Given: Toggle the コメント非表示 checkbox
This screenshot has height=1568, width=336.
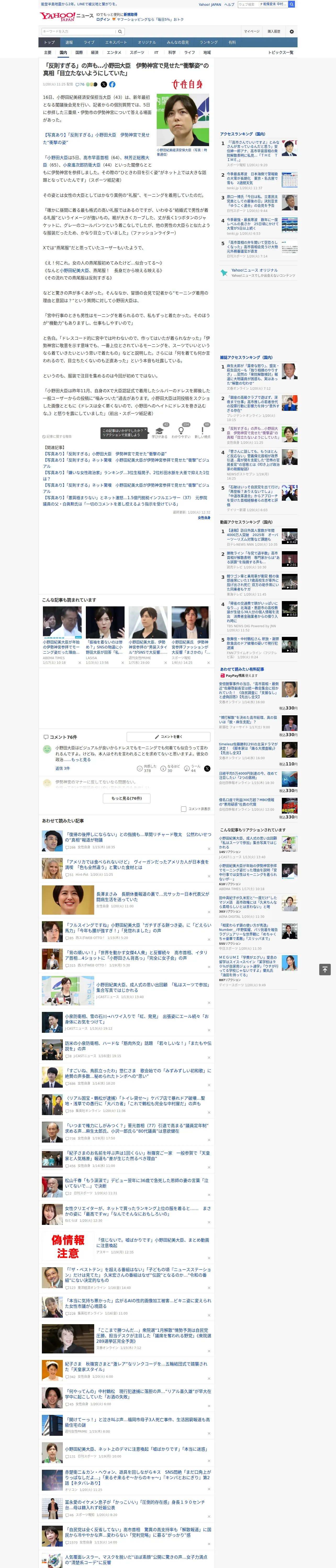Looking at the screenshot, I should (x=183, y=809).
